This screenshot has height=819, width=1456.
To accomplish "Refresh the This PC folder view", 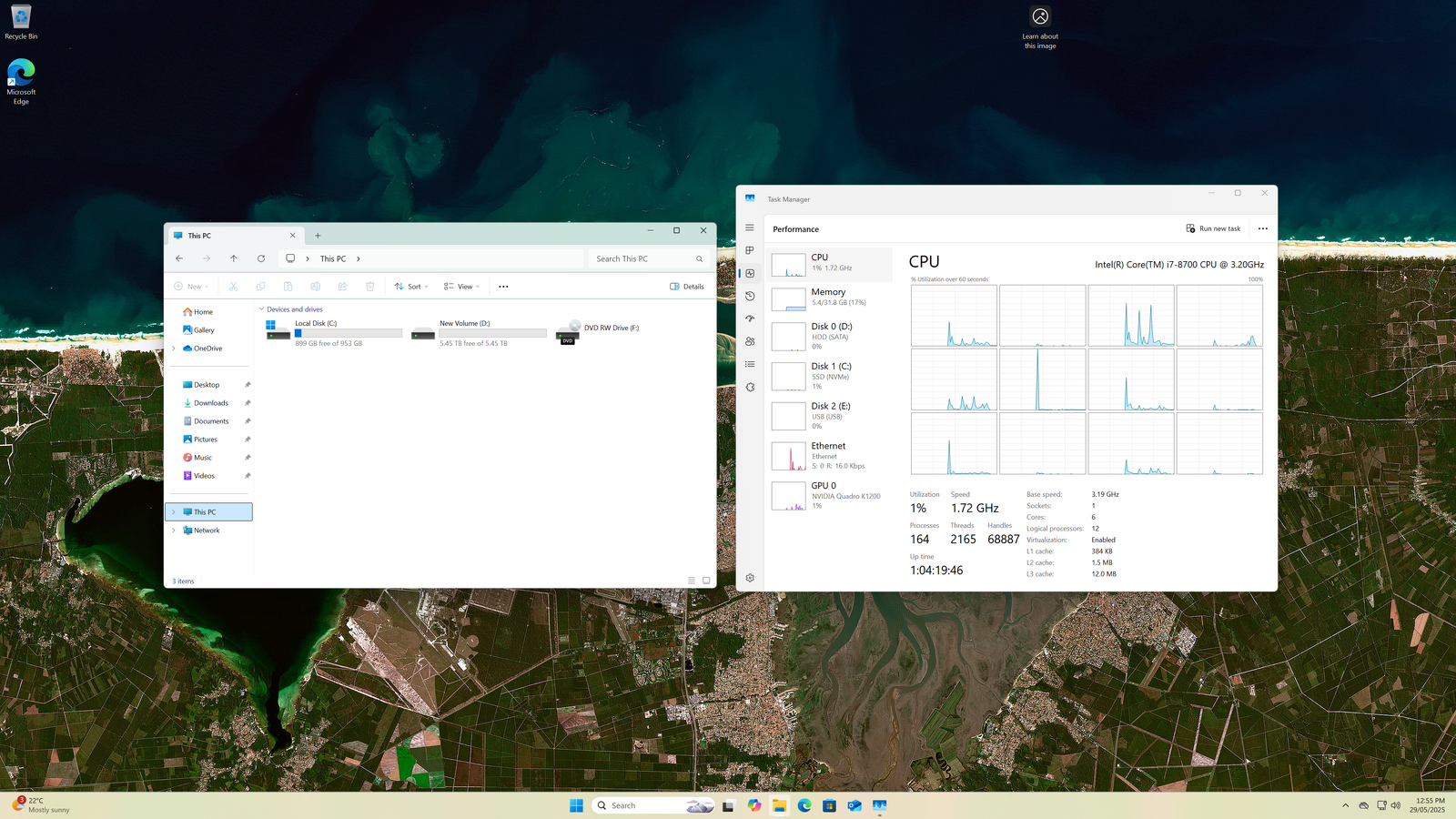I will click(x=261, y=258).
